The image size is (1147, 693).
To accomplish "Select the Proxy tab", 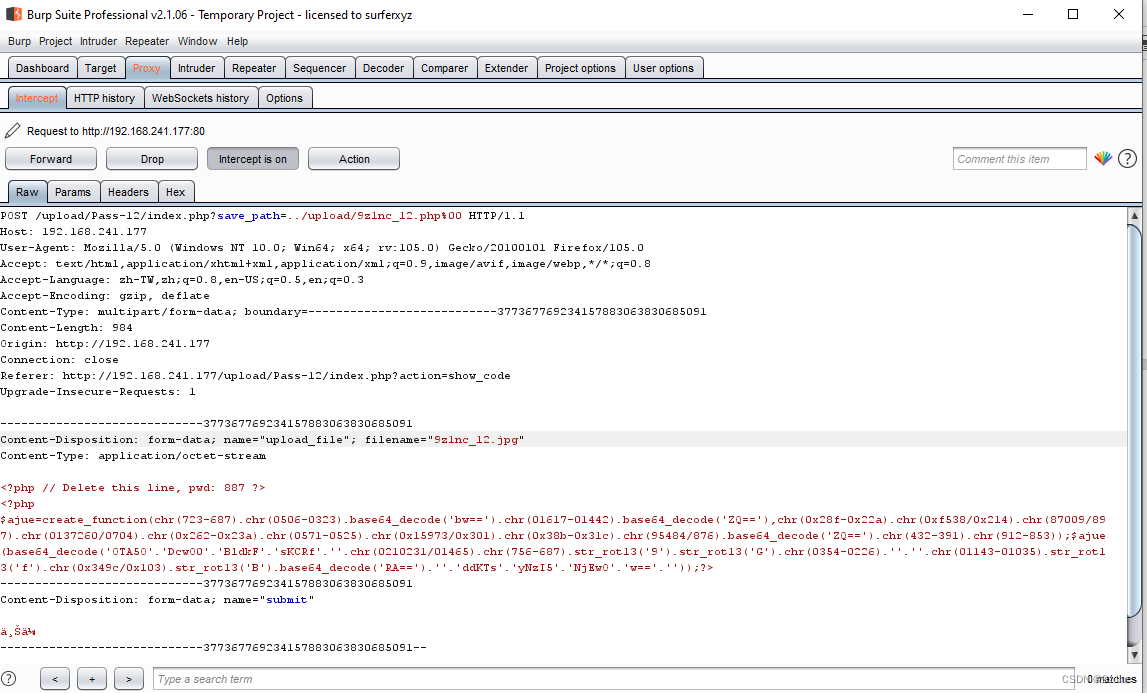I will point(147,68).
